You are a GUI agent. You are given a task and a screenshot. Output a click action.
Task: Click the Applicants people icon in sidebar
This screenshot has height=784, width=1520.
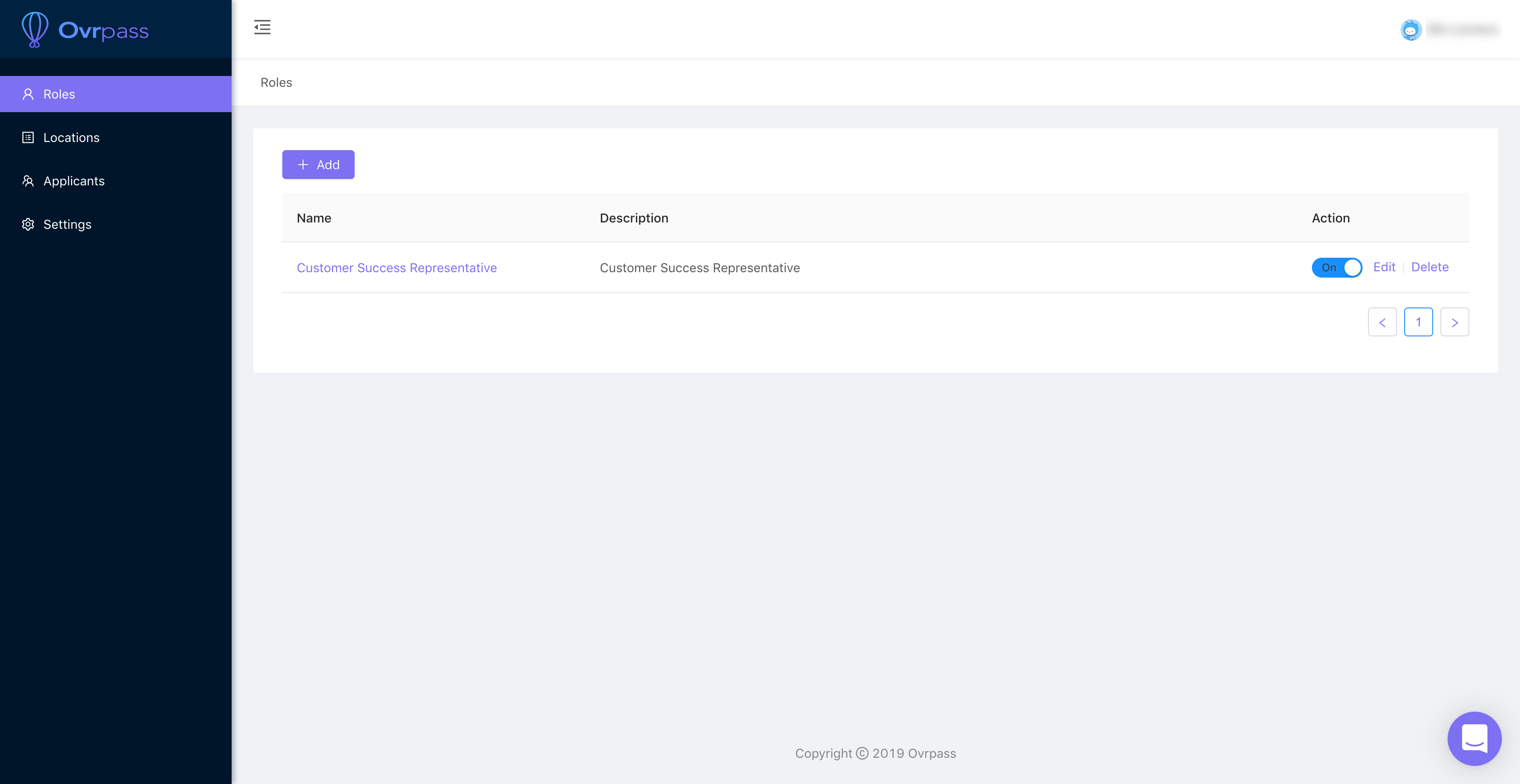tap(28, 181)
